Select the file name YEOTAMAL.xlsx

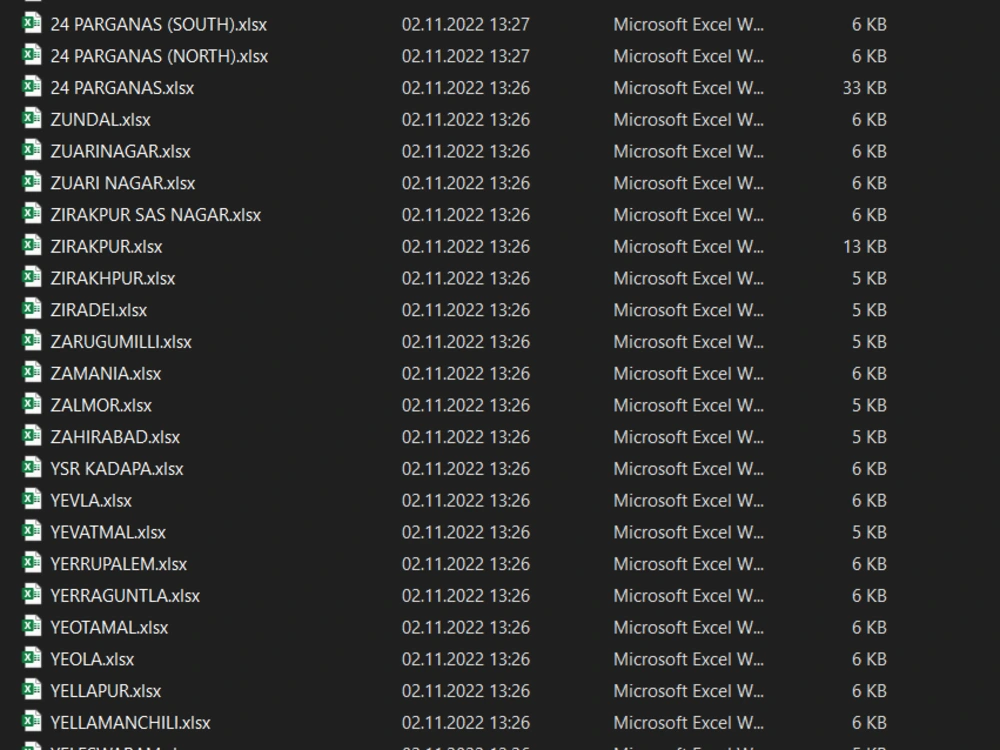(109, 628)
